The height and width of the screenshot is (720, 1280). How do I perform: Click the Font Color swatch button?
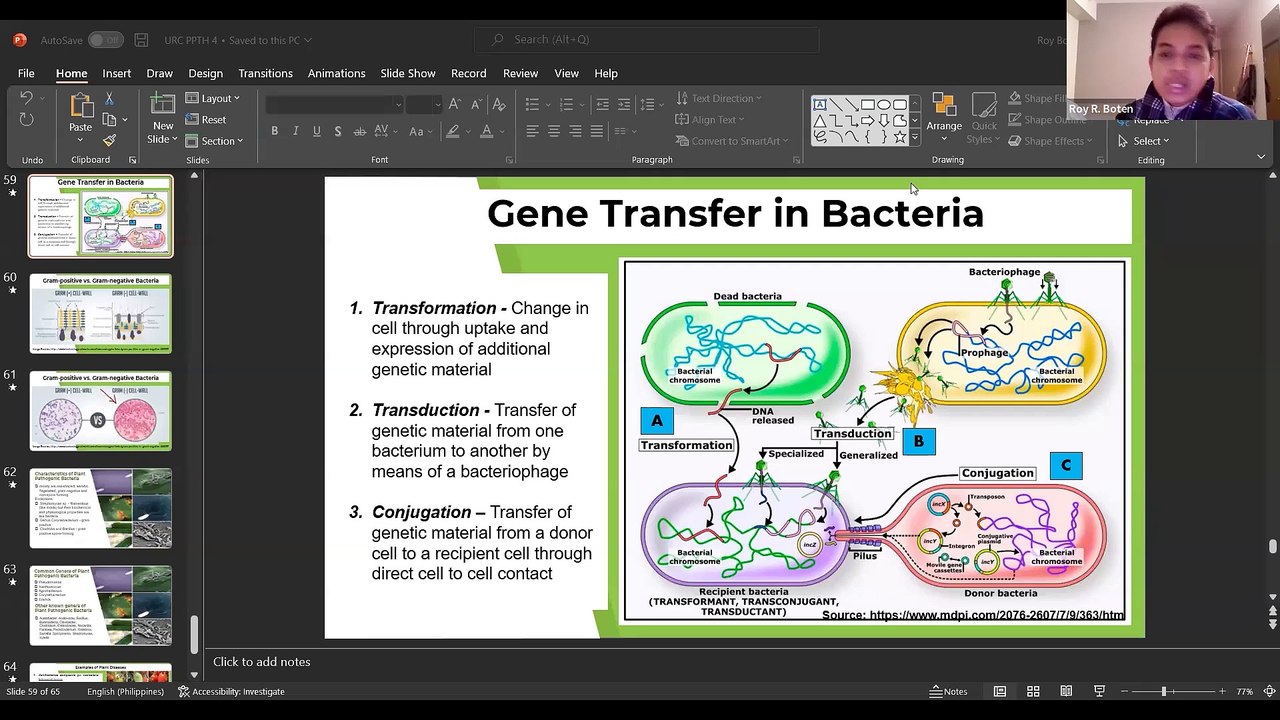(487, 131)
